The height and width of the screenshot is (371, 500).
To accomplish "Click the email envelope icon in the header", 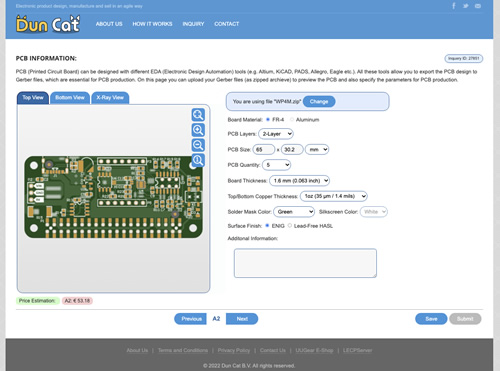I will (x=478, y=6).
